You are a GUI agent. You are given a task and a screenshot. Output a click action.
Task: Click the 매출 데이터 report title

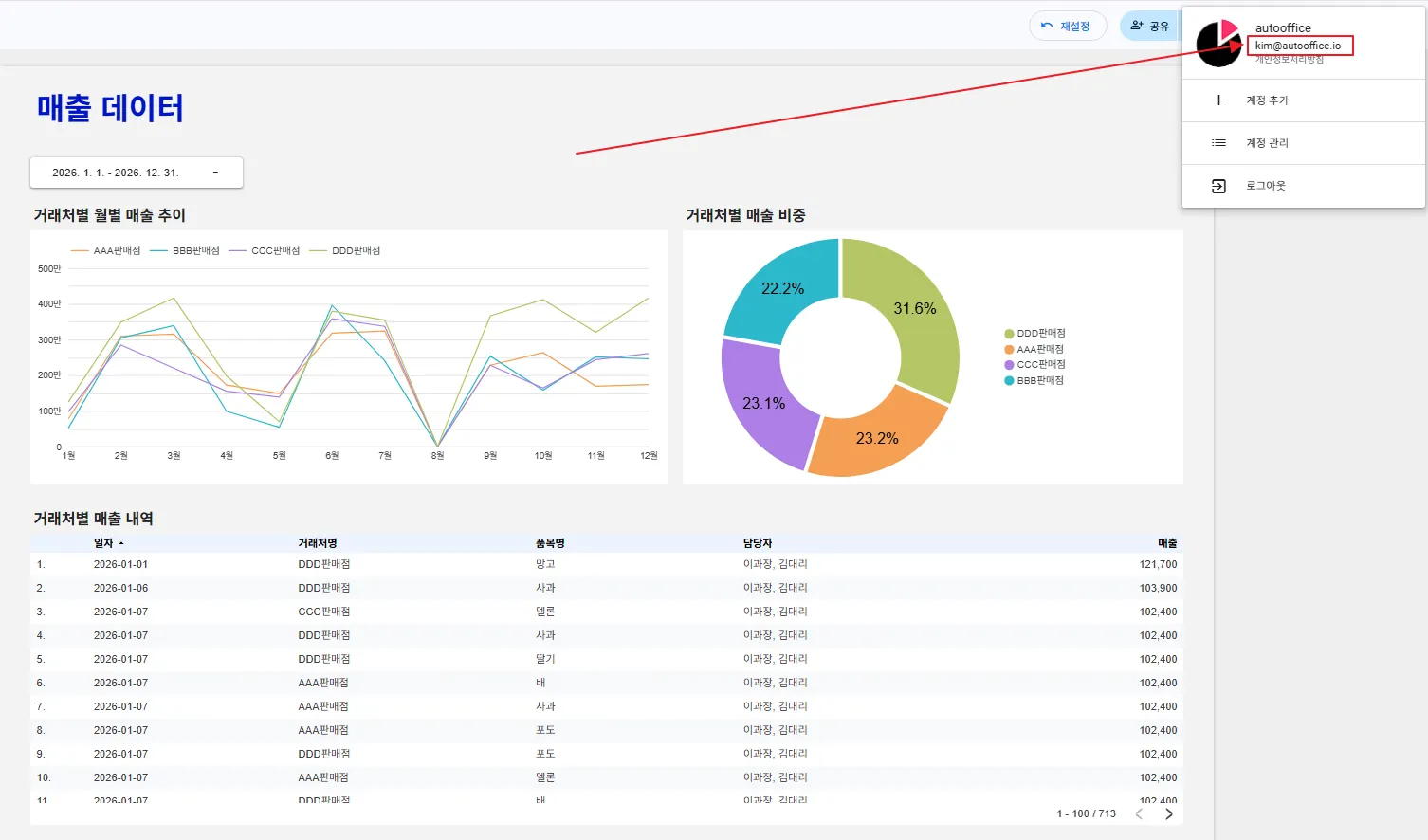point(110,108)
